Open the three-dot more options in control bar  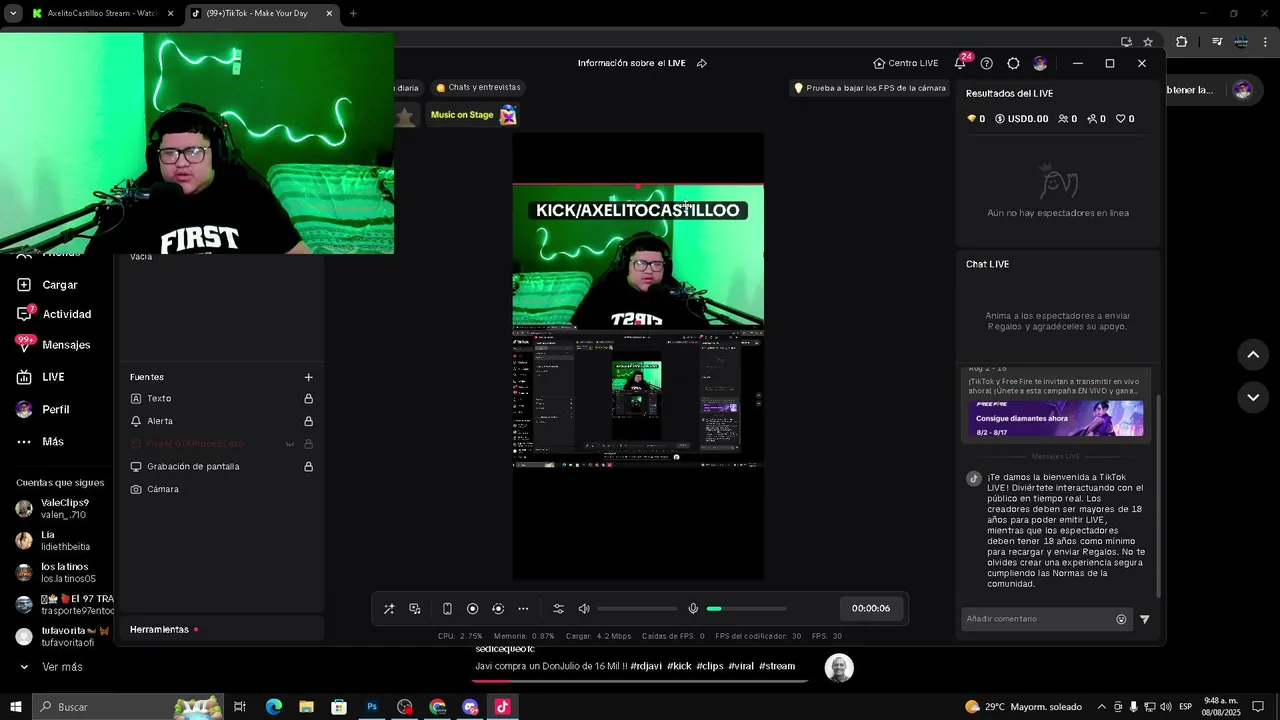(x=523, y=609)
